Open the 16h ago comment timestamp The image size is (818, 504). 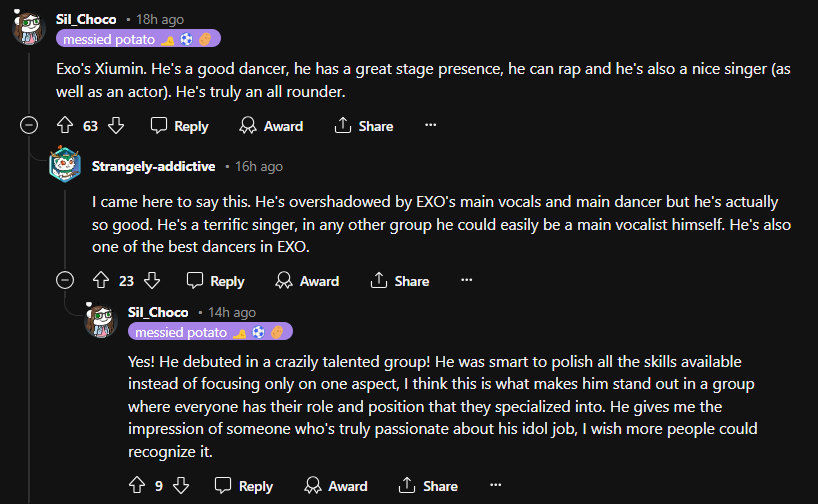pos(259,166)
